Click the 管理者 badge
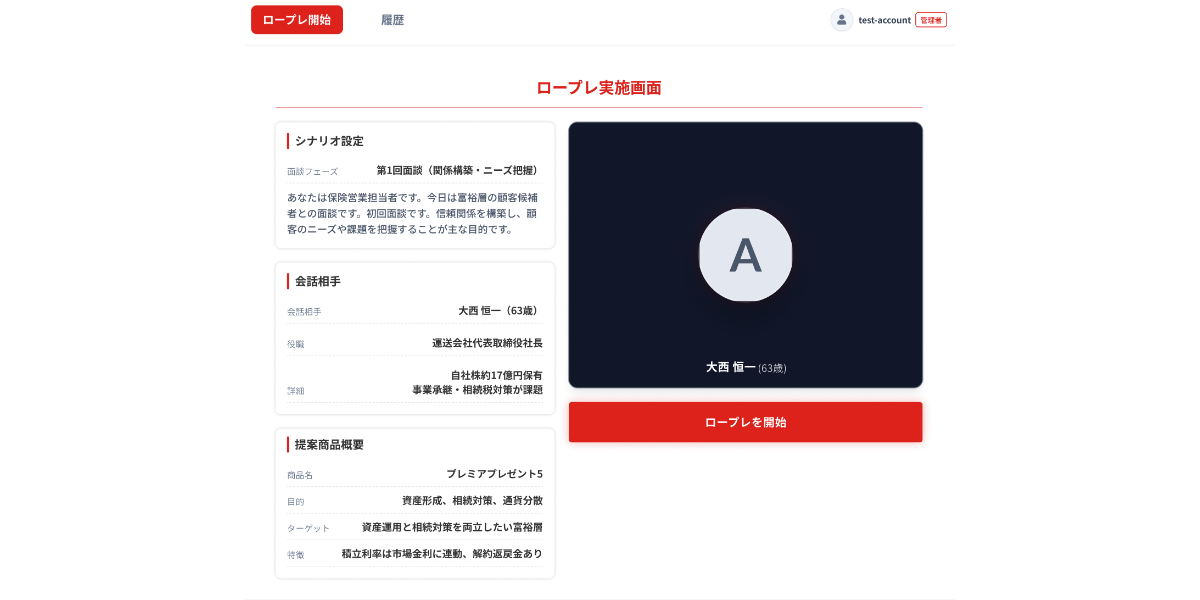 click(931, 20)
